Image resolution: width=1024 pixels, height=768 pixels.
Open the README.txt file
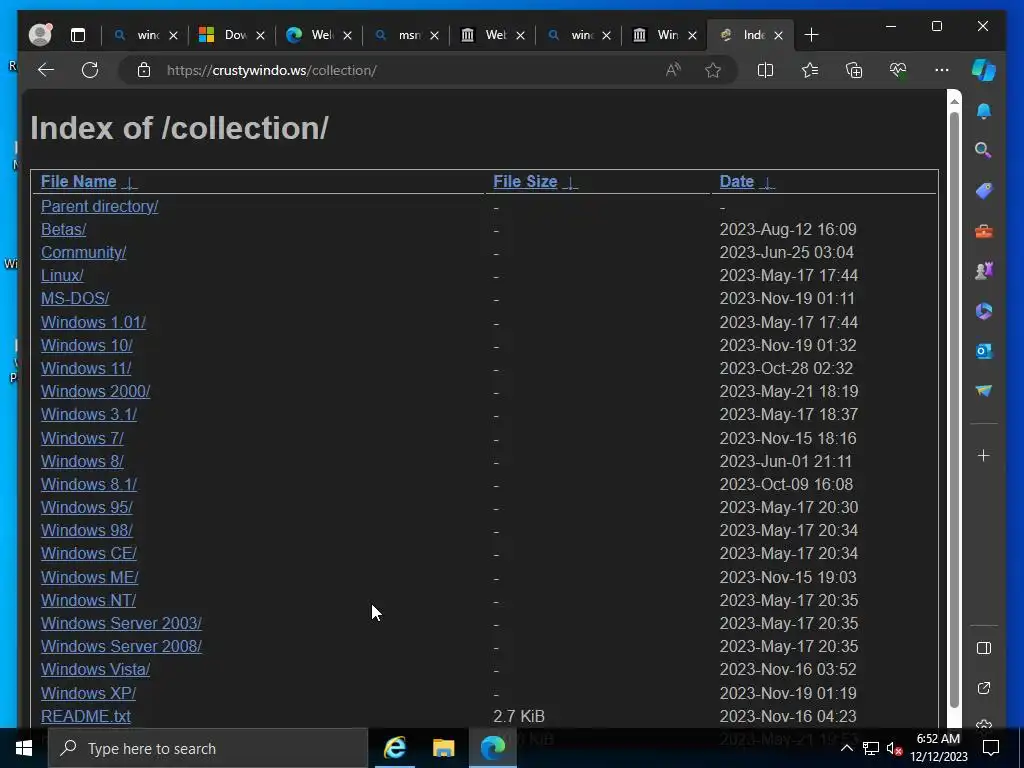(86, 716)
